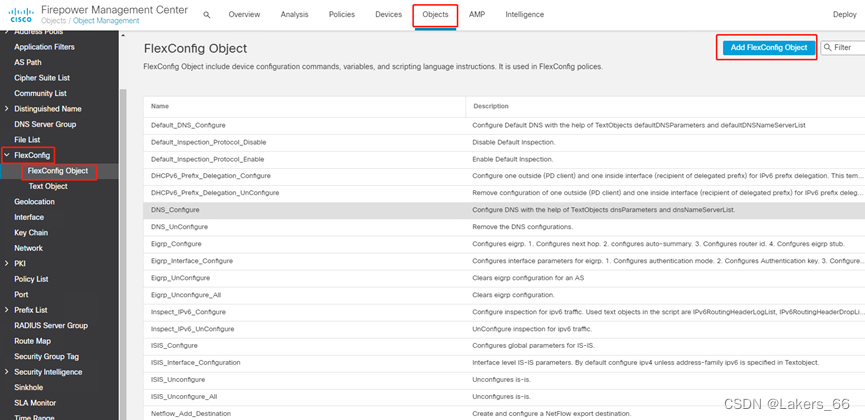865x420 pixels.
Task: Click the magnifier icon in the Filter box
Action: (x=828, y=47)
